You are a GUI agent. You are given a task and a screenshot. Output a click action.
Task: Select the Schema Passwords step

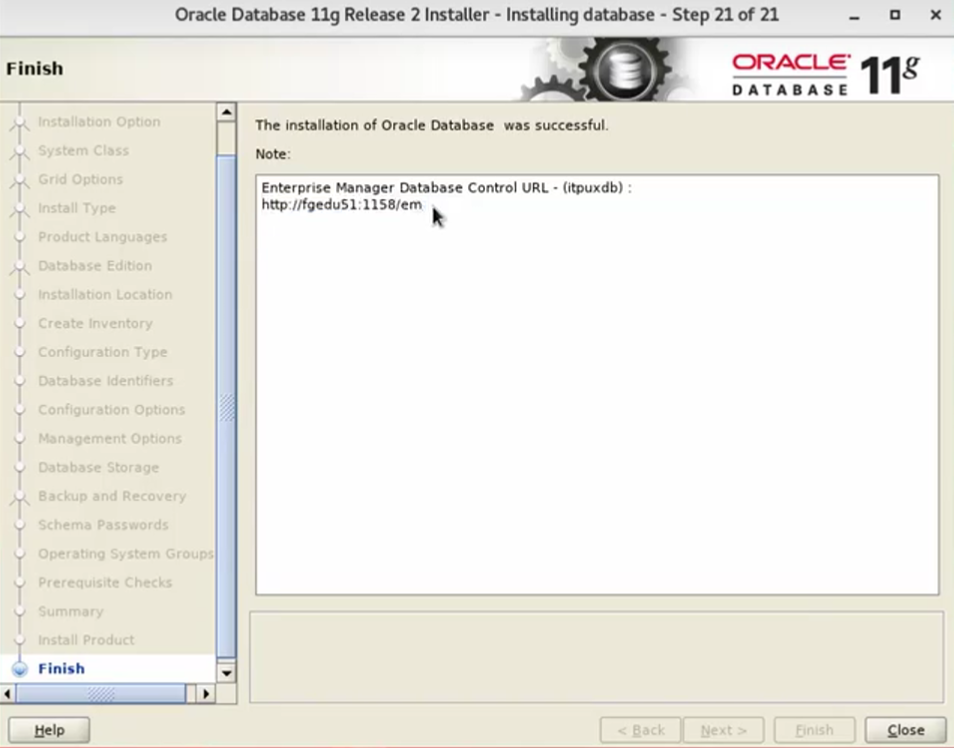[103, 525]
